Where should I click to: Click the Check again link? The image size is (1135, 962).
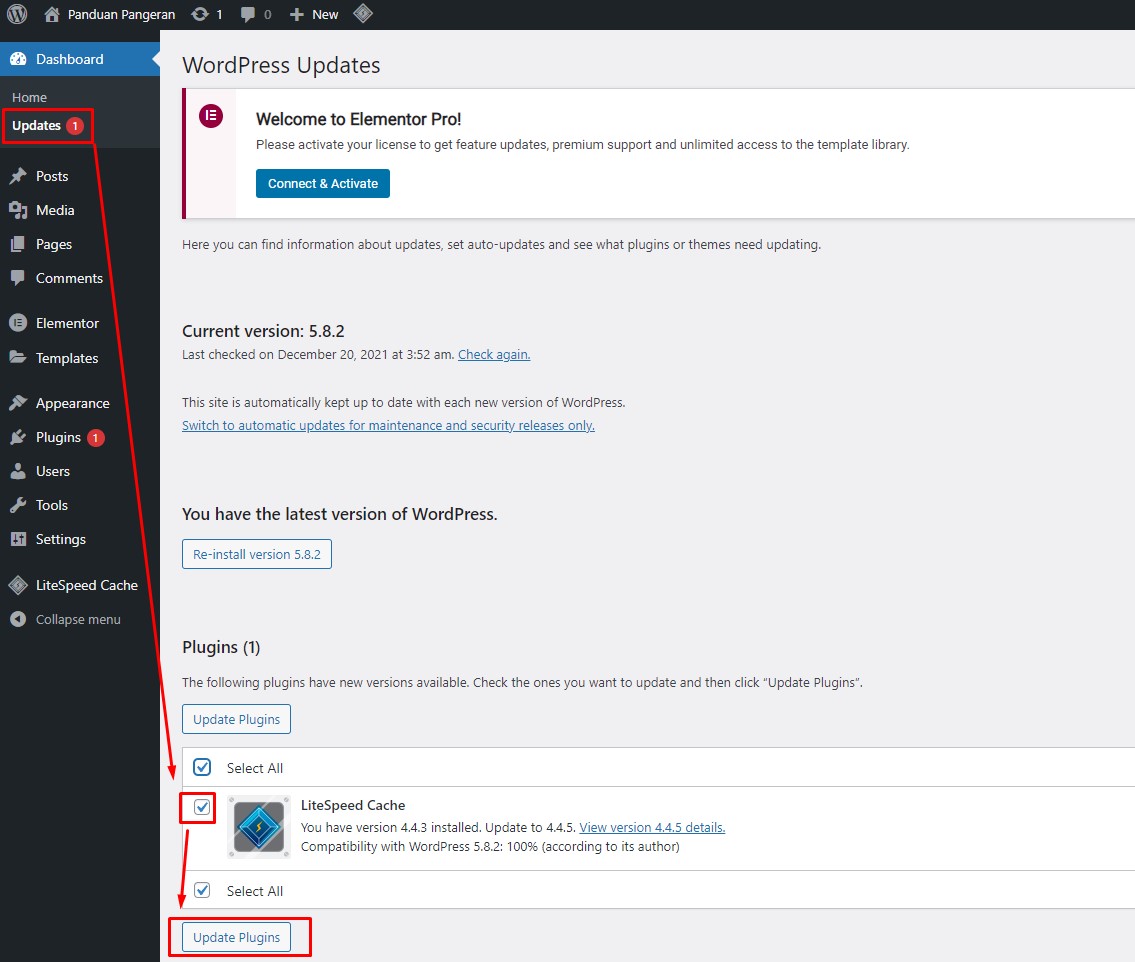point(494,355)
